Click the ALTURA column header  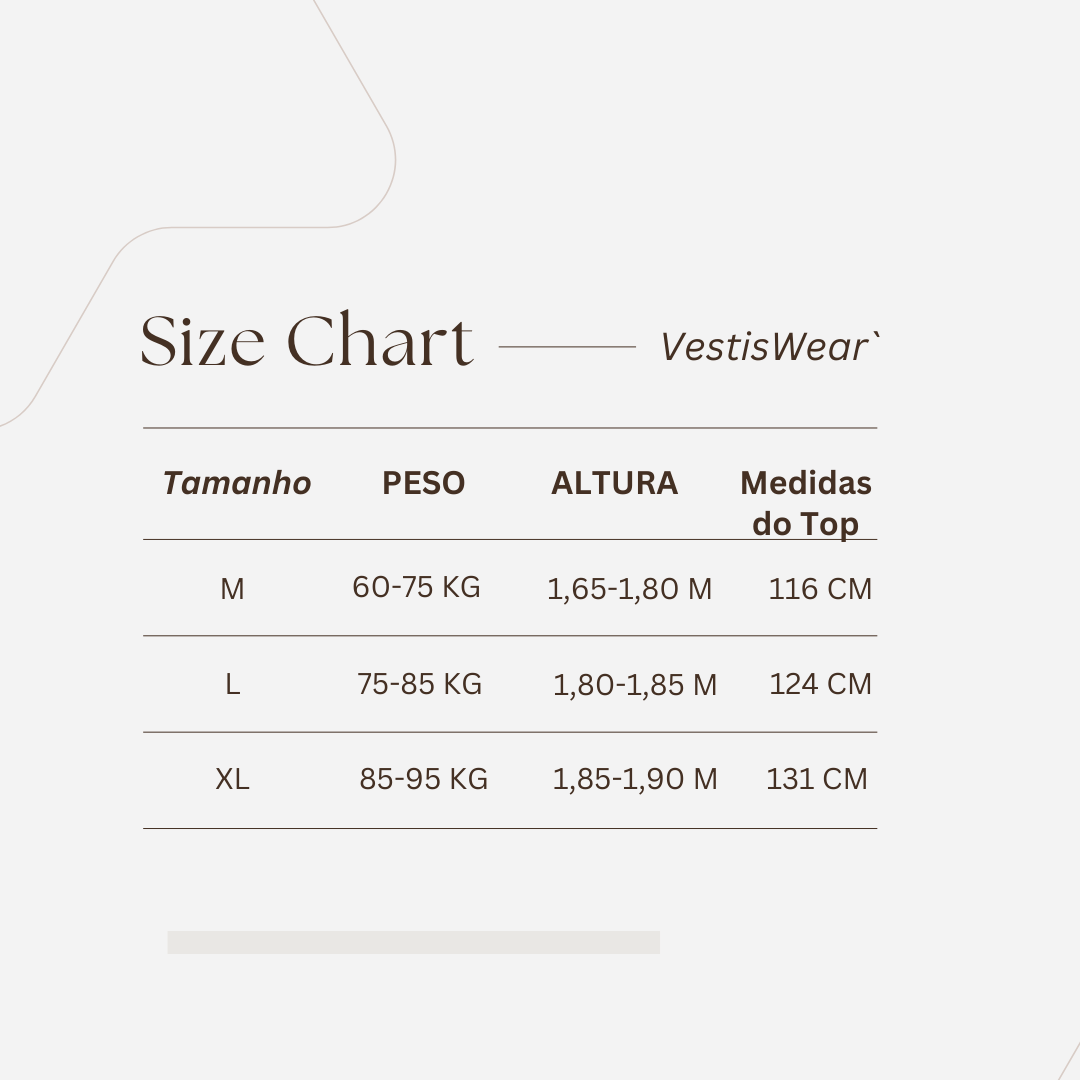coord(614,483)
